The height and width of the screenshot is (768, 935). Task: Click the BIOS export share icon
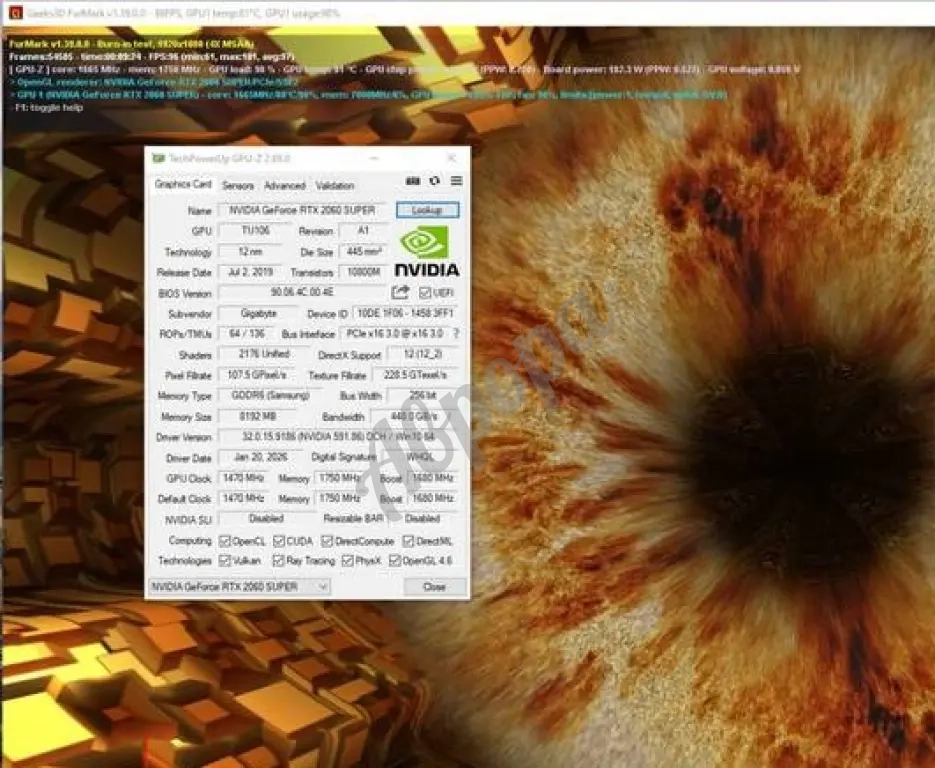[400, 292]
